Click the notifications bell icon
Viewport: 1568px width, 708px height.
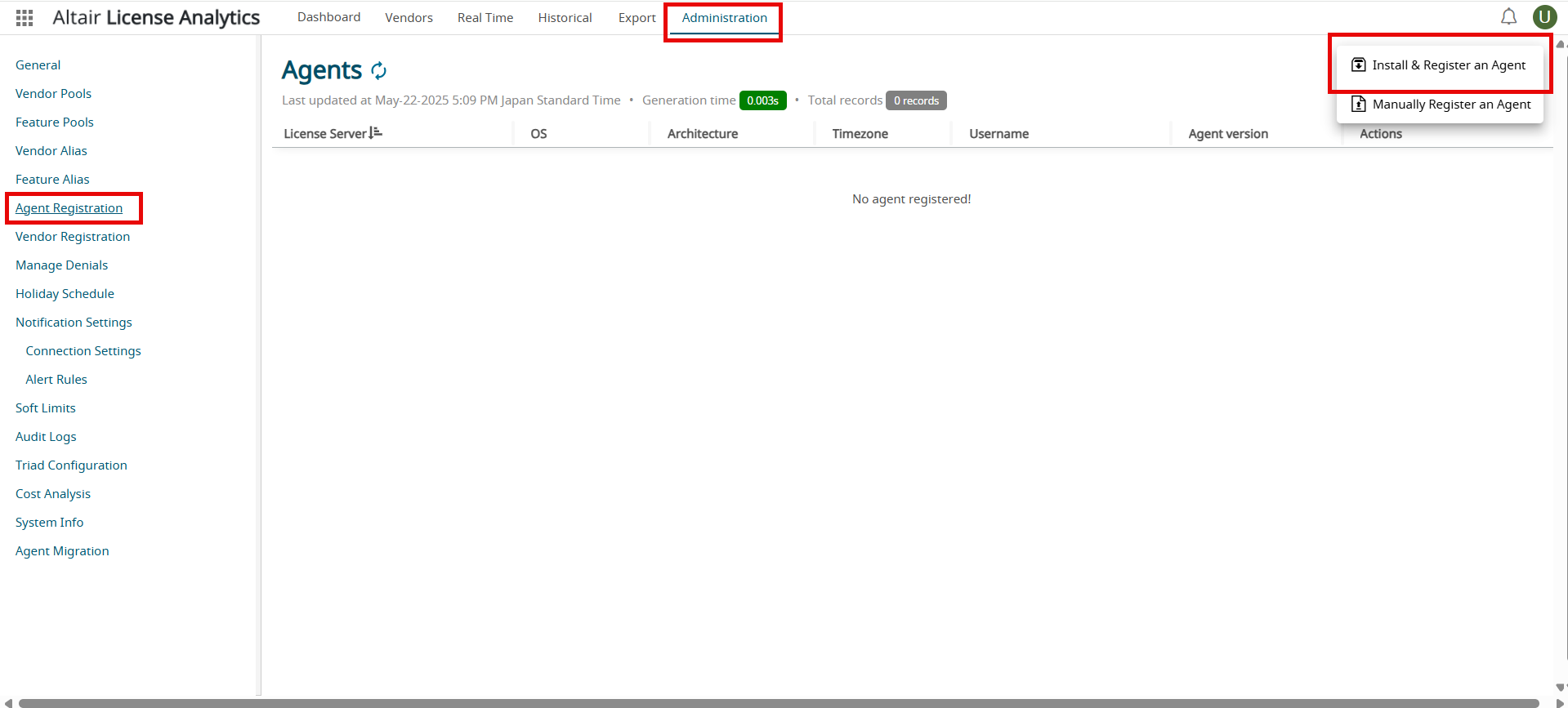pyautogui.click(x=1508, y=17)
